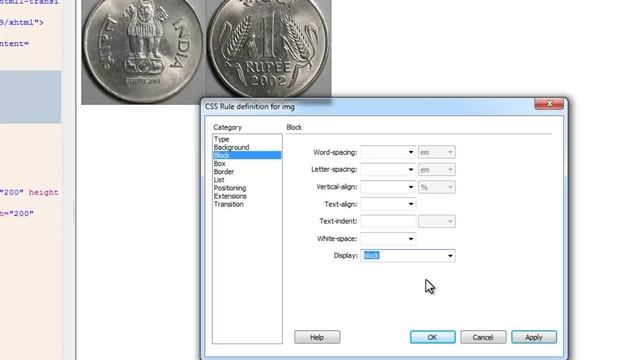
Task: Select the Background category
Action: tap(231, 147)
